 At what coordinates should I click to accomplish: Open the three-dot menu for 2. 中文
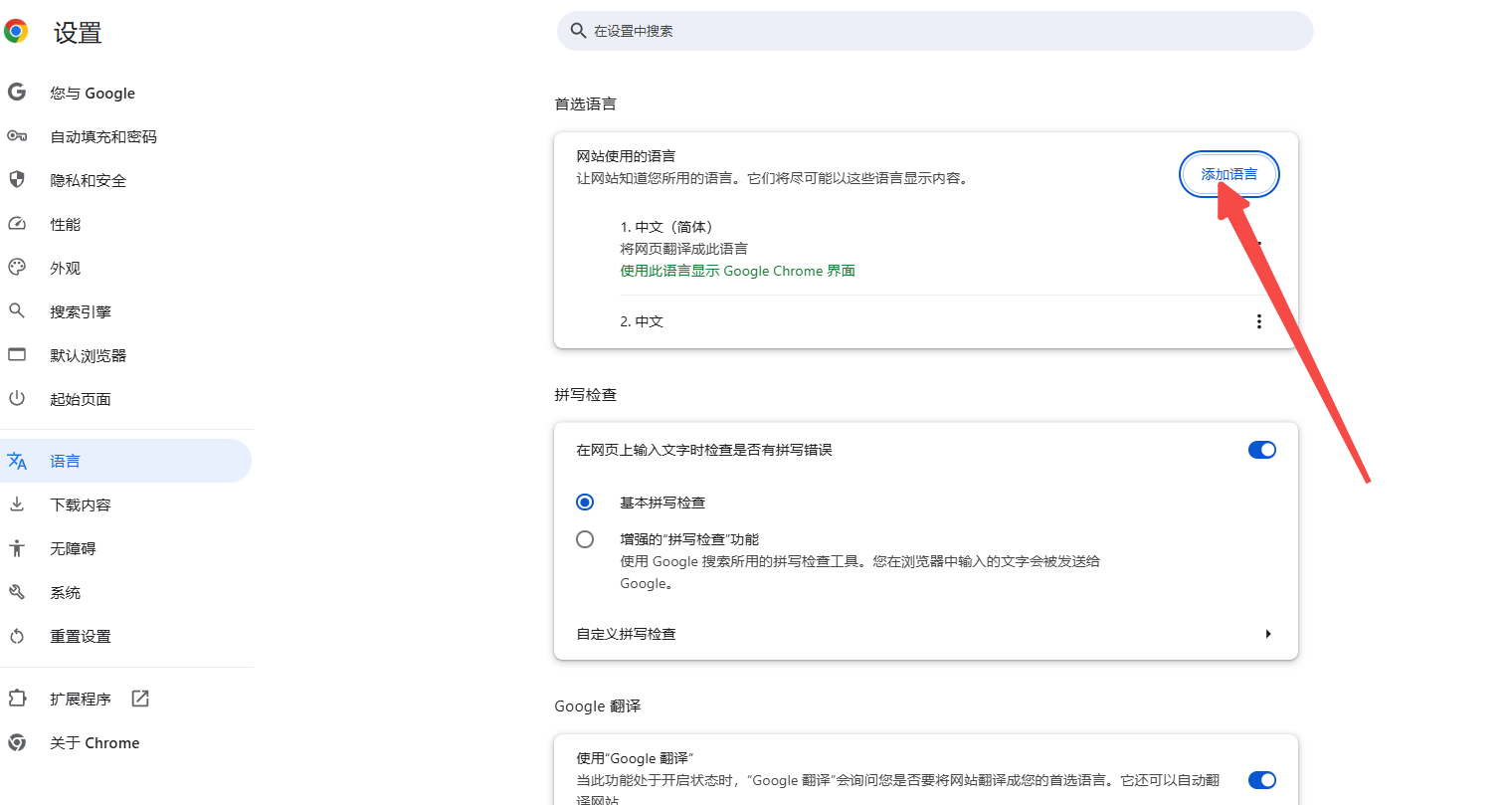click(x=1259, y=321)
